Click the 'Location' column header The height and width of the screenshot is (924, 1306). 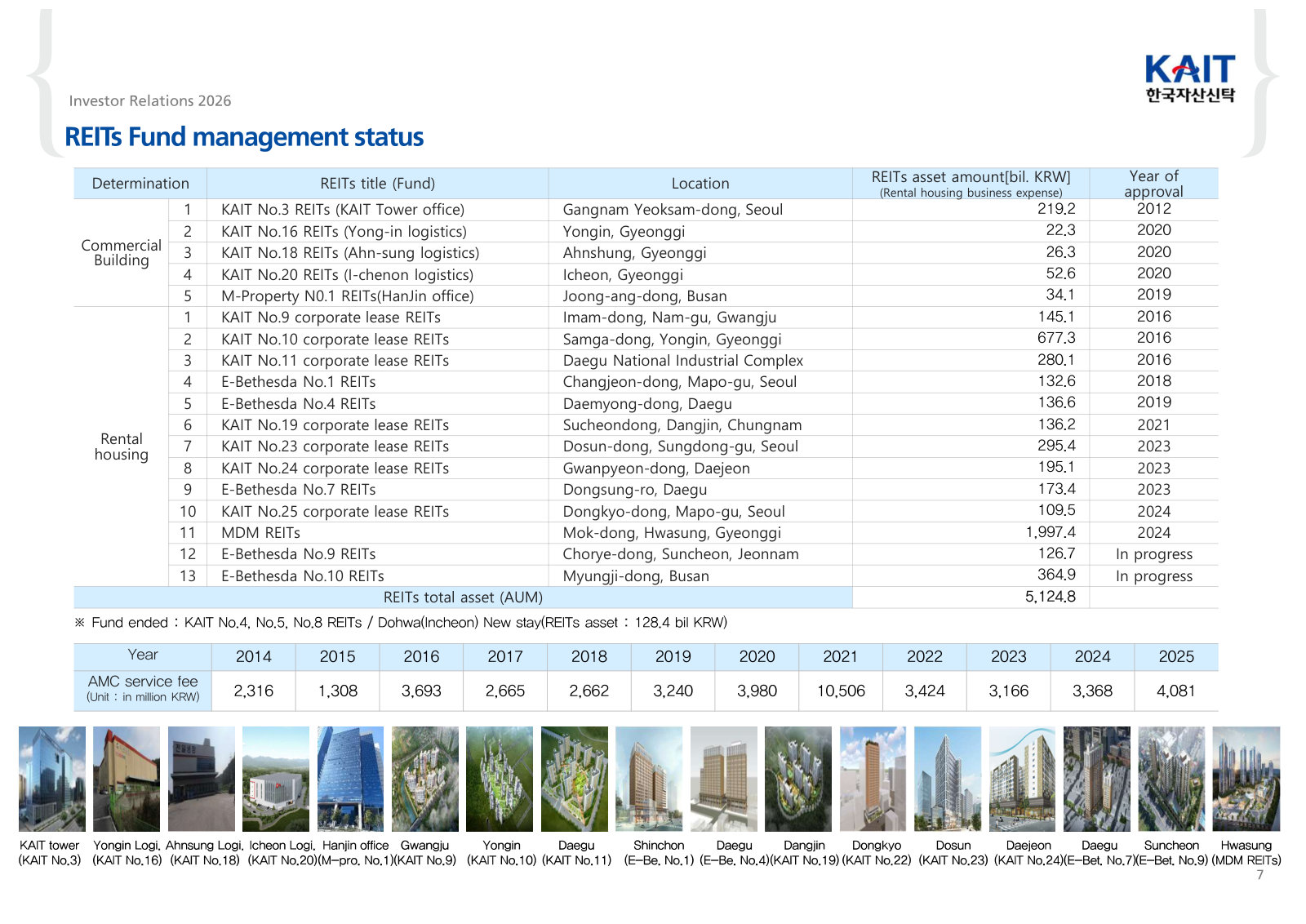[700, 184]
